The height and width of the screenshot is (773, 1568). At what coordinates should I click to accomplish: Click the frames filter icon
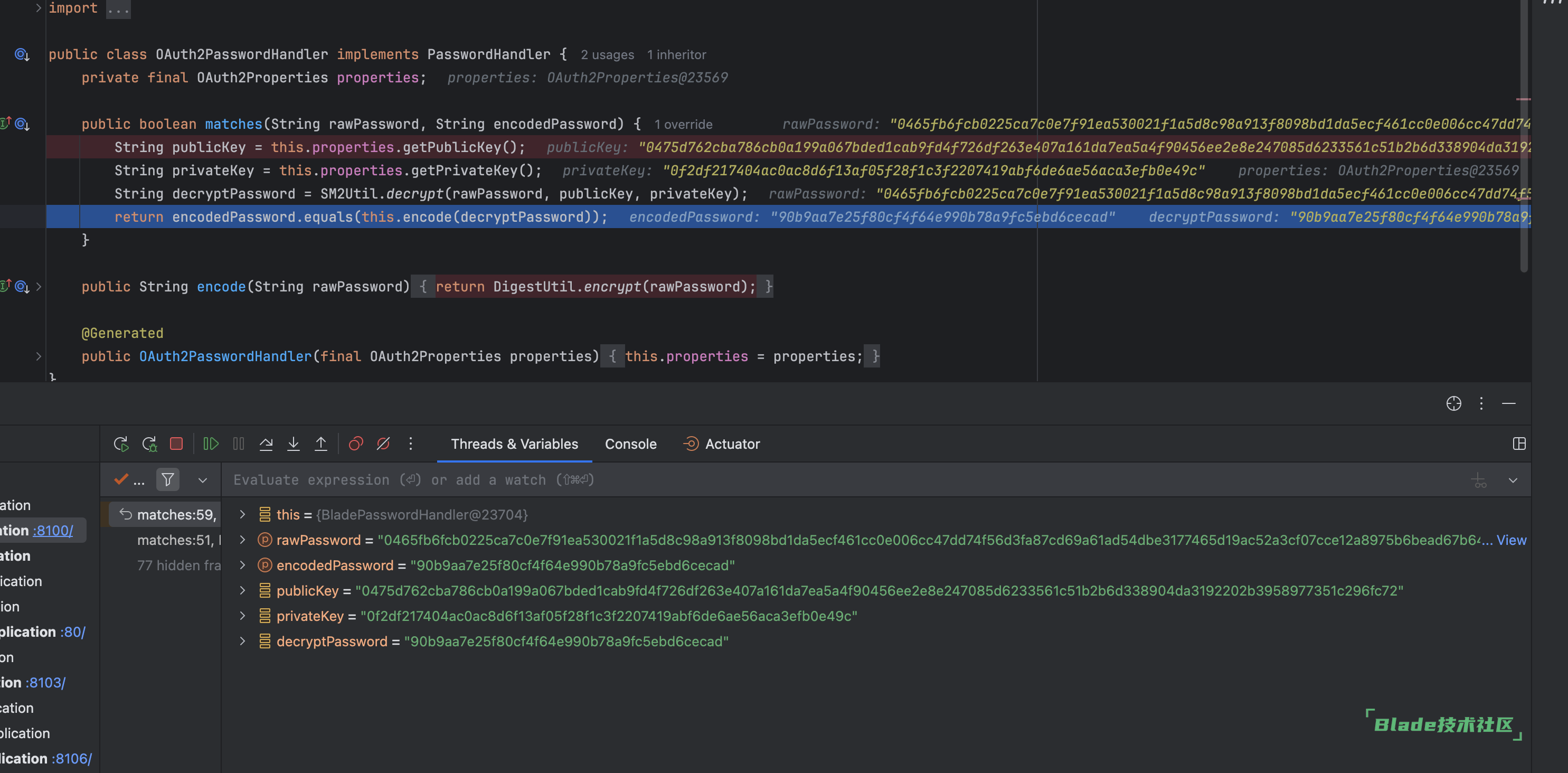click(168, 479)
